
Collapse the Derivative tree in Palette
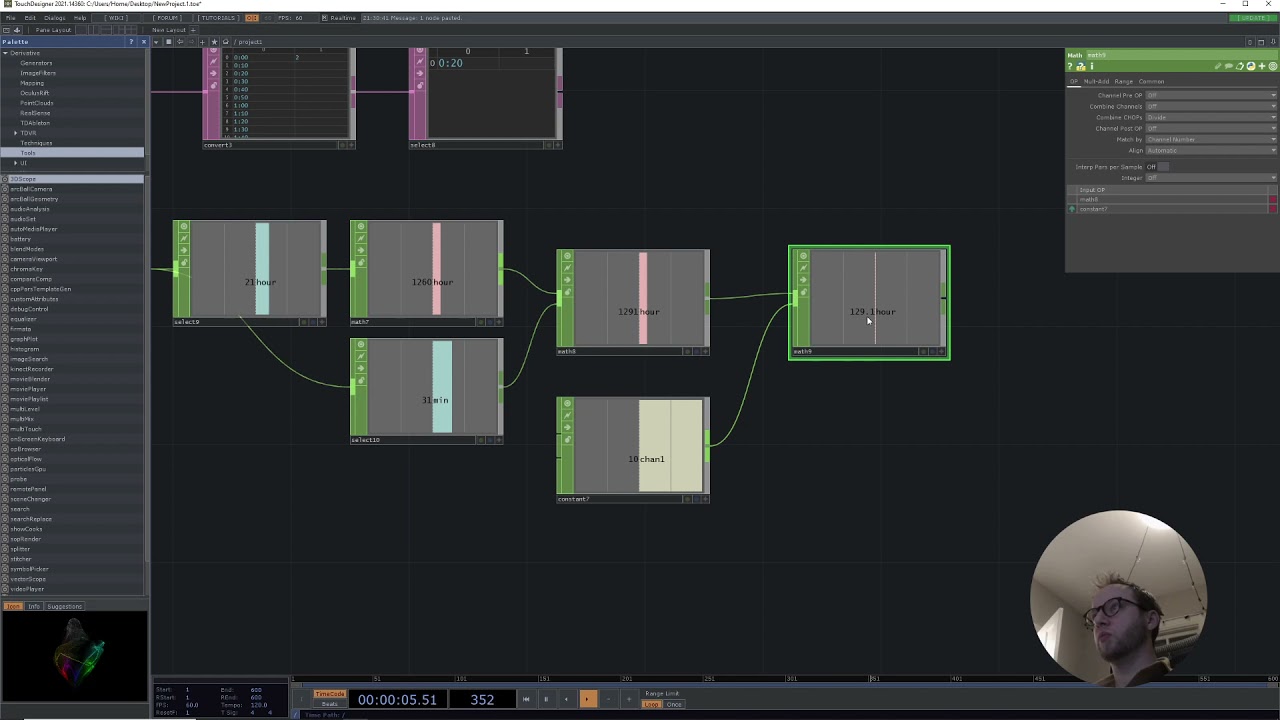click(x=5, y=53)
